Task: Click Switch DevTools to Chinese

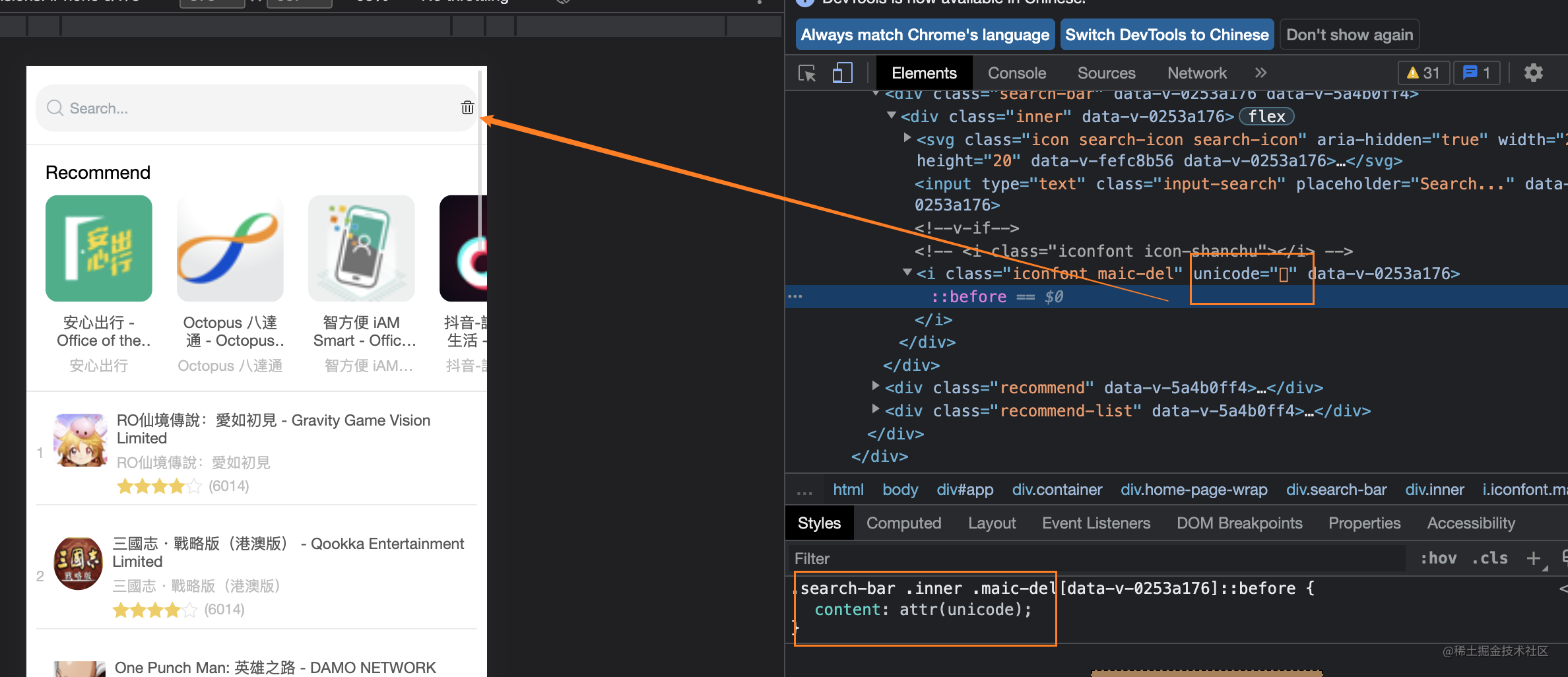Action: tap(1167, 34)
